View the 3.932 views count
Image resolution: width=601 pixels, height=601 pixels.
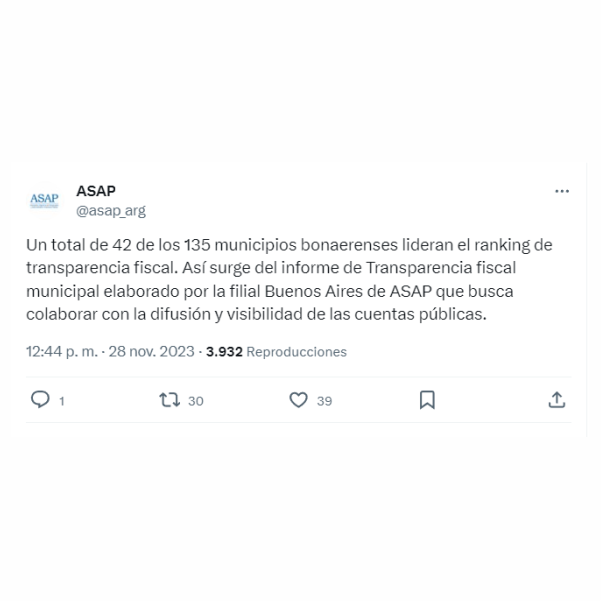(x=224, y=351)
